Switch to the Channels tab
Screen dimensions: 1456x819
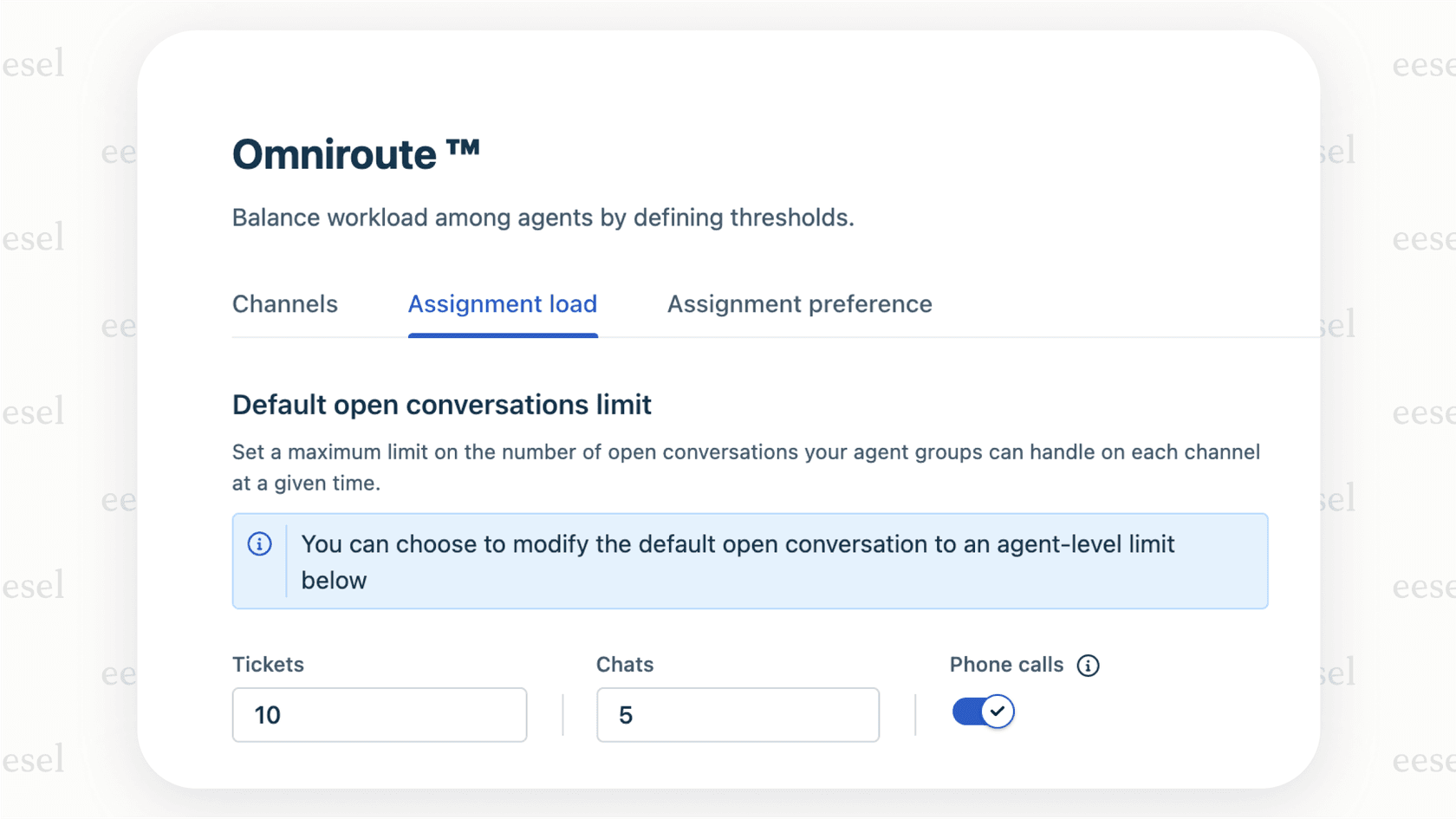point(284,304)
